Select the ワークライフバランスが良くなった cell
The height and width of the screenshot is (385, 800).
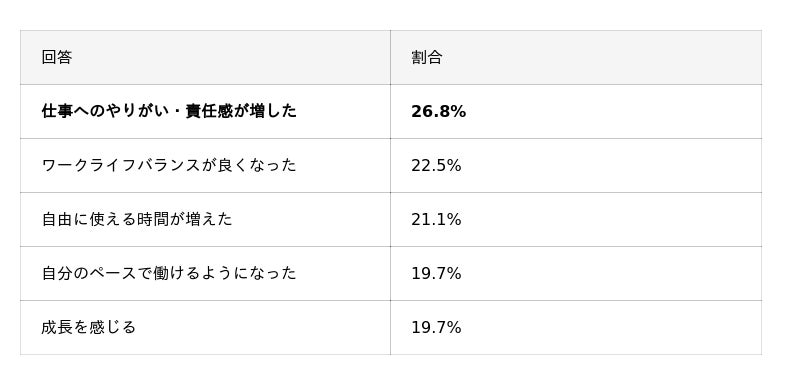click(x=205, y=165)
